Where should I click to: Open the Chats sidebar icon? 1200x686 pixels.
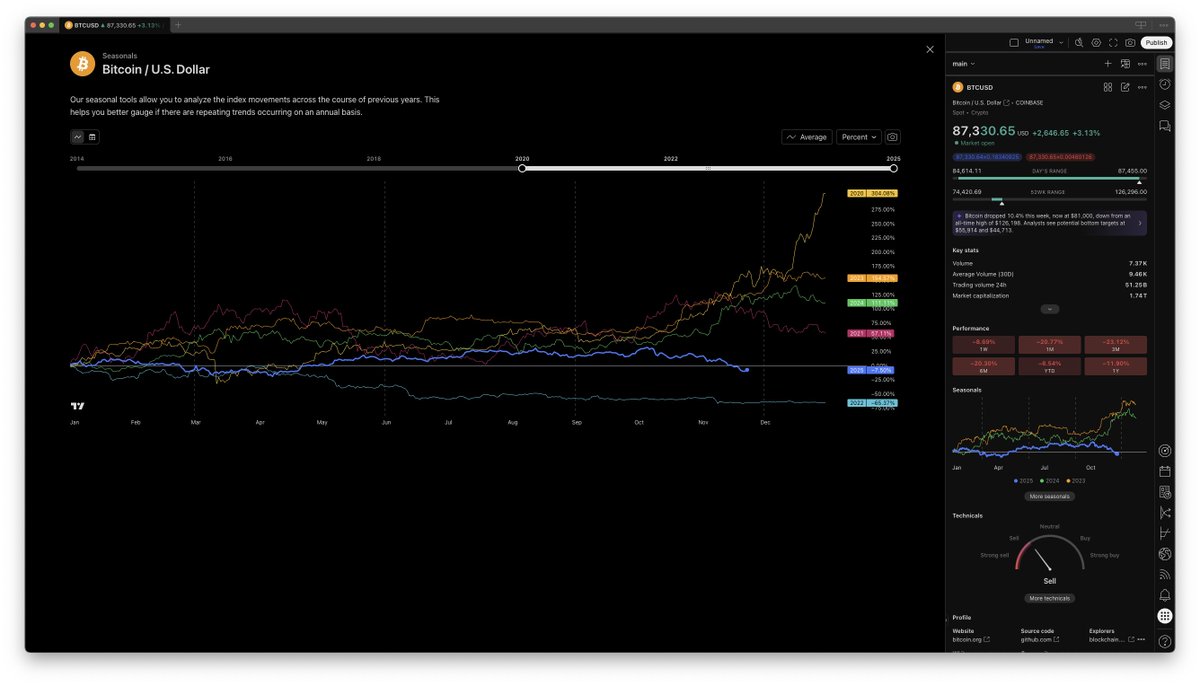[x=1165, y=126]
